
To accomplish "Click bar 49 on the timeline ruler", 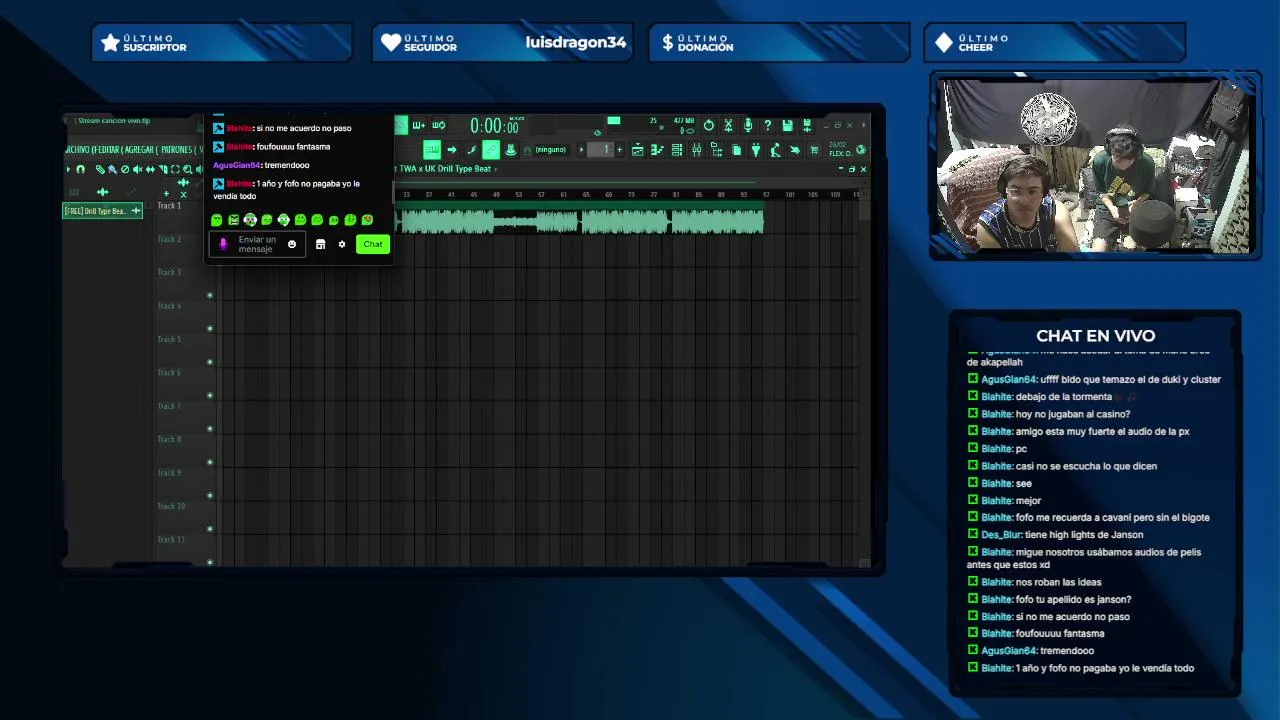I will [x=496, y=194].
